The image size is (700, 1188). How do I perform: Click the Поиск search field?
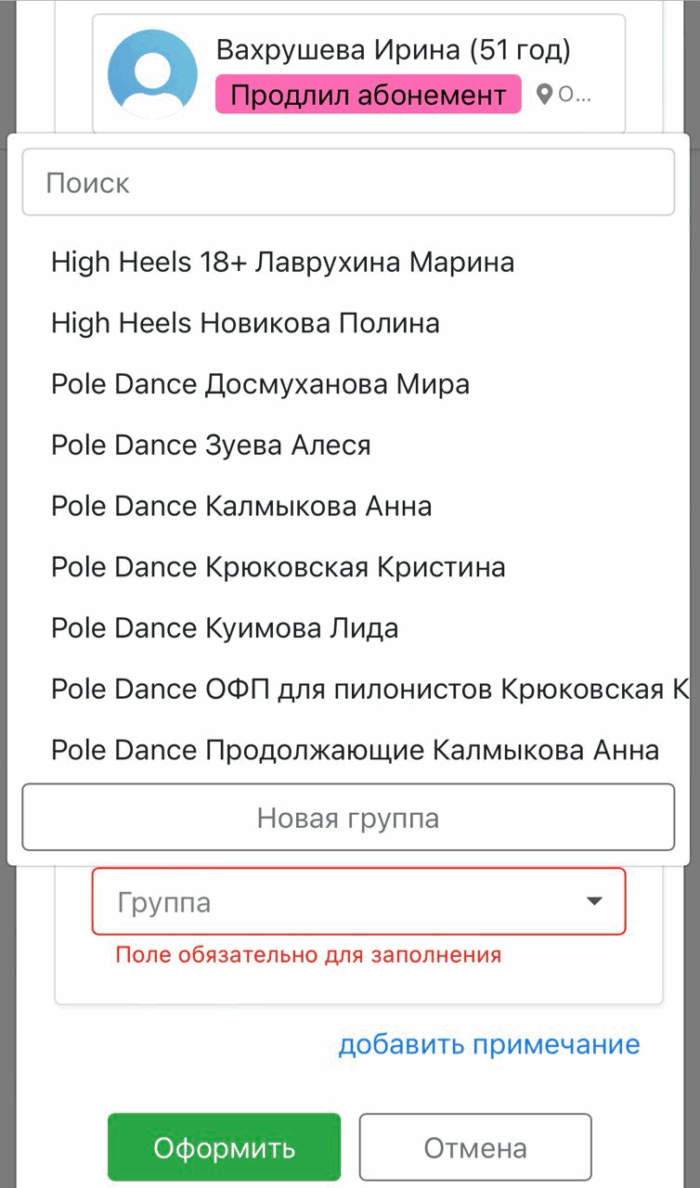348,183
